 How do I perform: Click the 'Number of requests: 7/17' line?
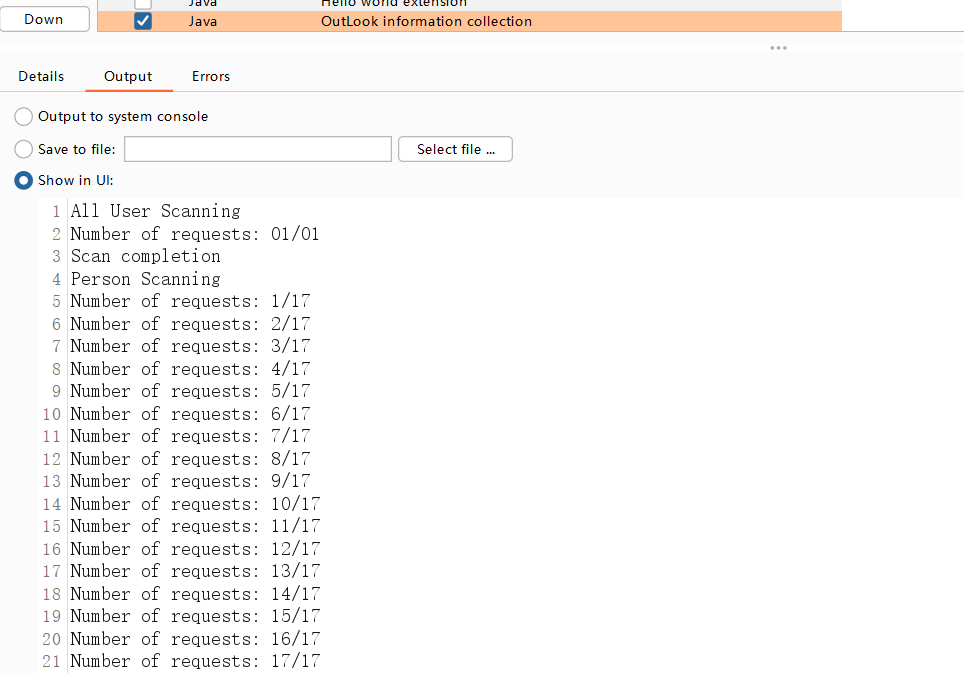coord(190,436)
